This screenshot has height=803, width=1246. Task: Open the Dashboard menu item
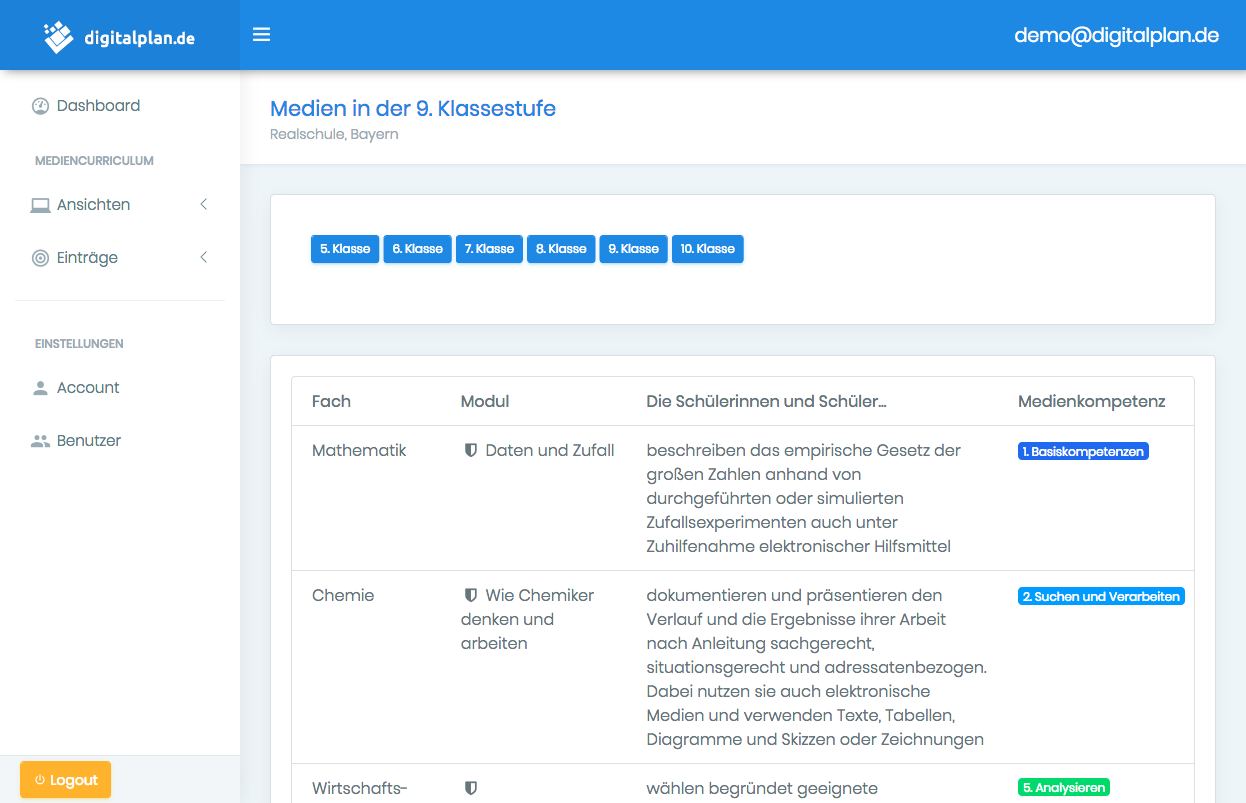click(x=98, y=106)
